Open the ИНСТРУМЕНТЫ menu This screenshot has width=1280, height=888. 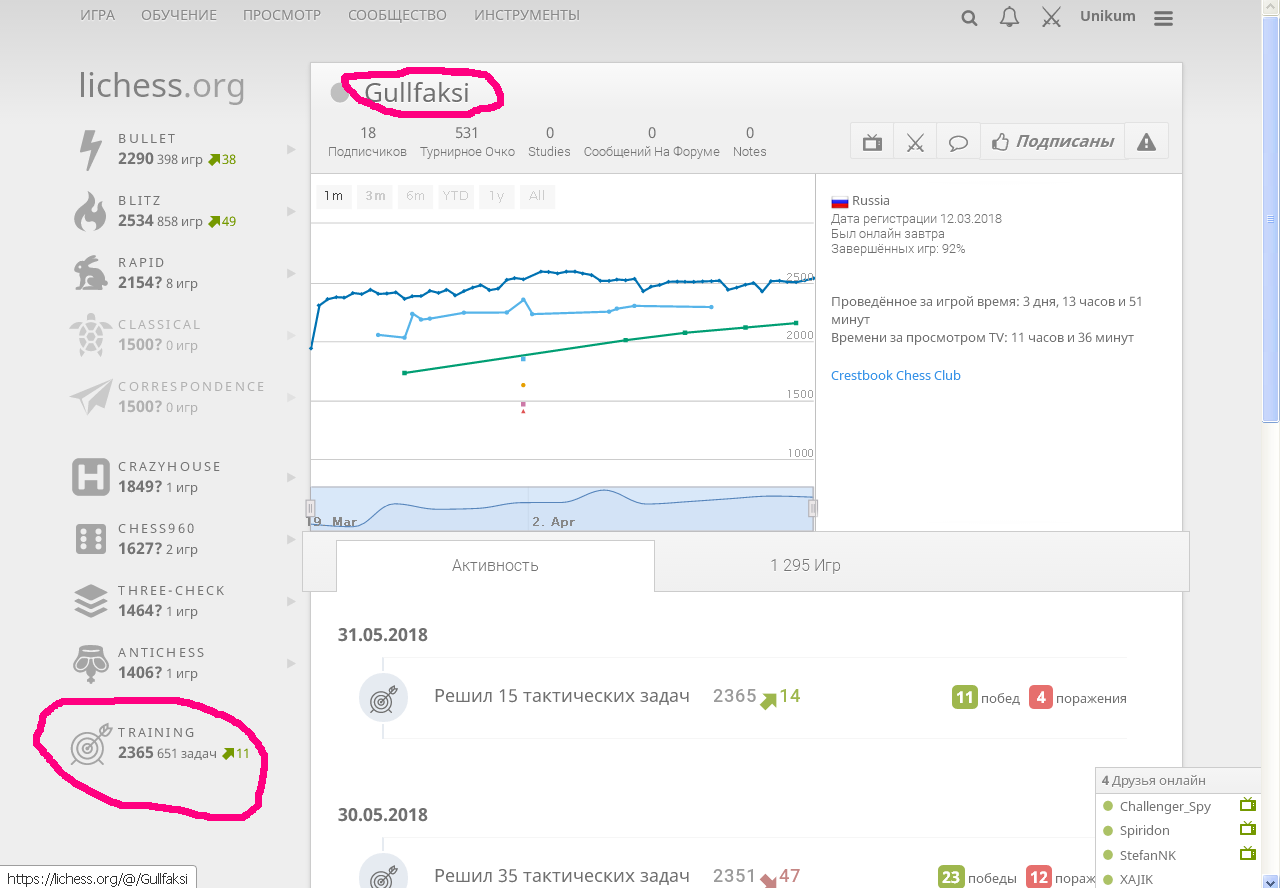[x=526, y=15]
